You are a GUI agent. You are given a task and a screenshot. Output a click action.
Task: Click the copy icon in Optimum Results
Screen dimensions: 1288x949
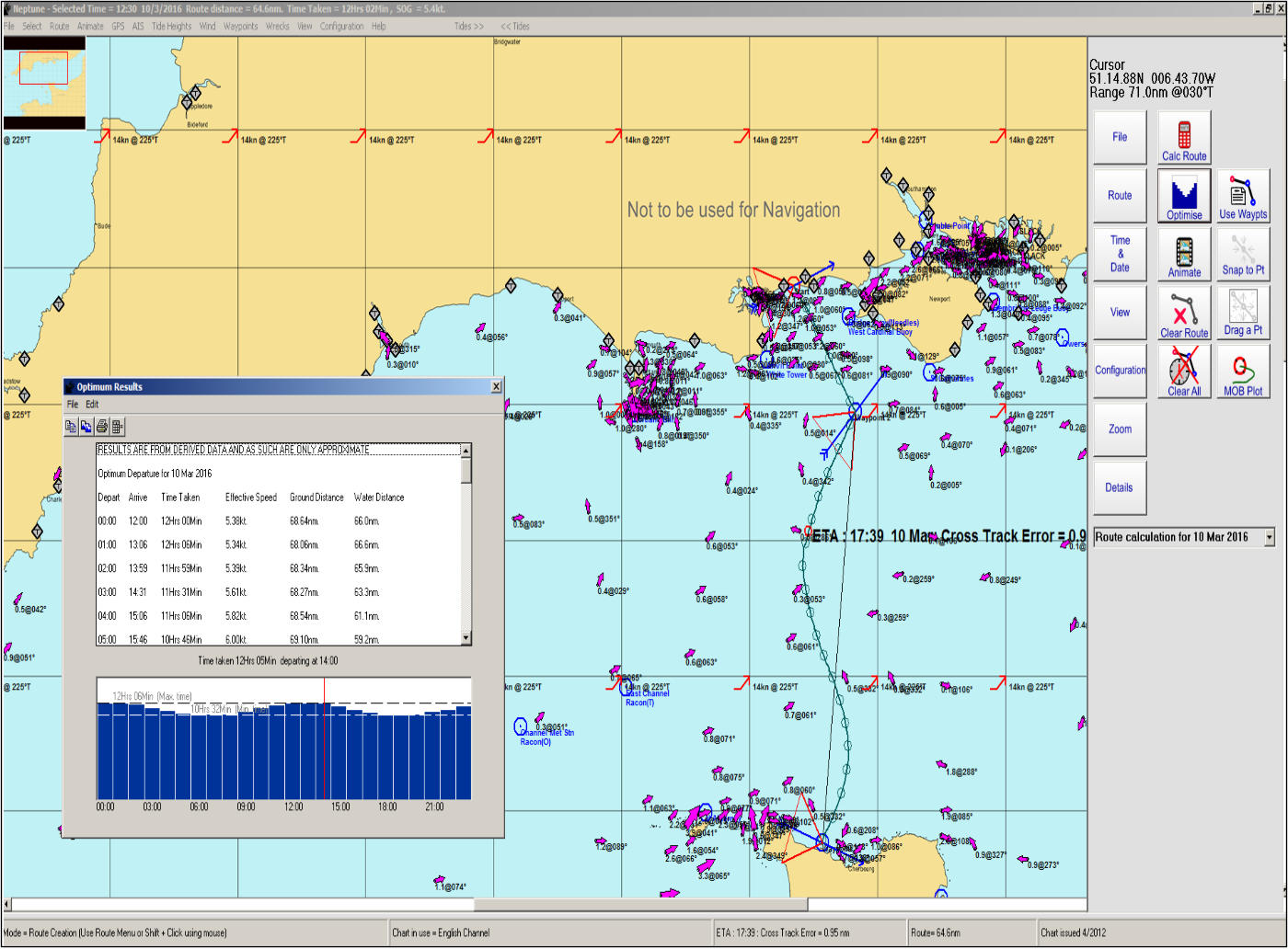tap(71, 427)
